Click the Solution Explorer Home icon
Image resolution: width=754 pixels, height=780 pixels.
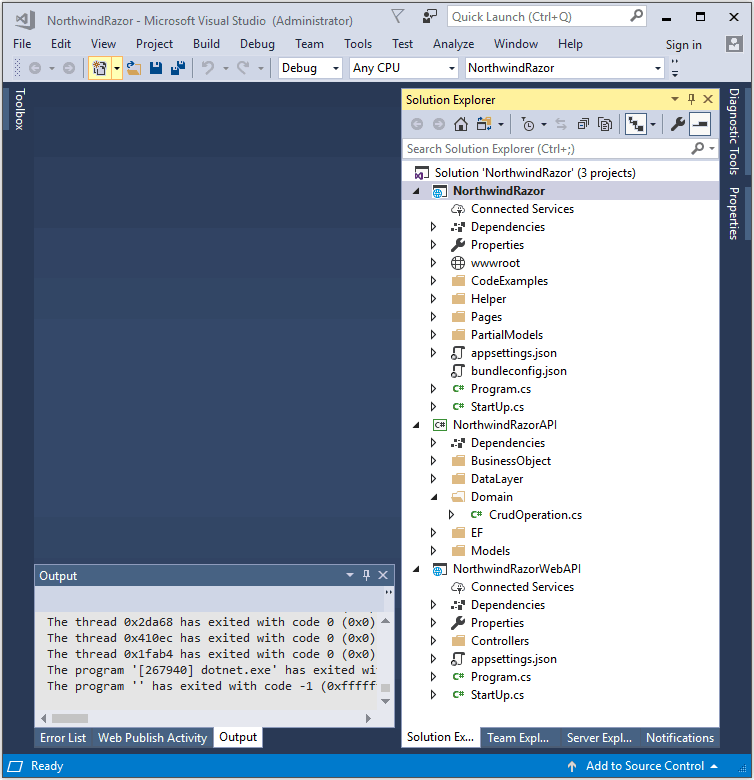[x=461, y=124]
